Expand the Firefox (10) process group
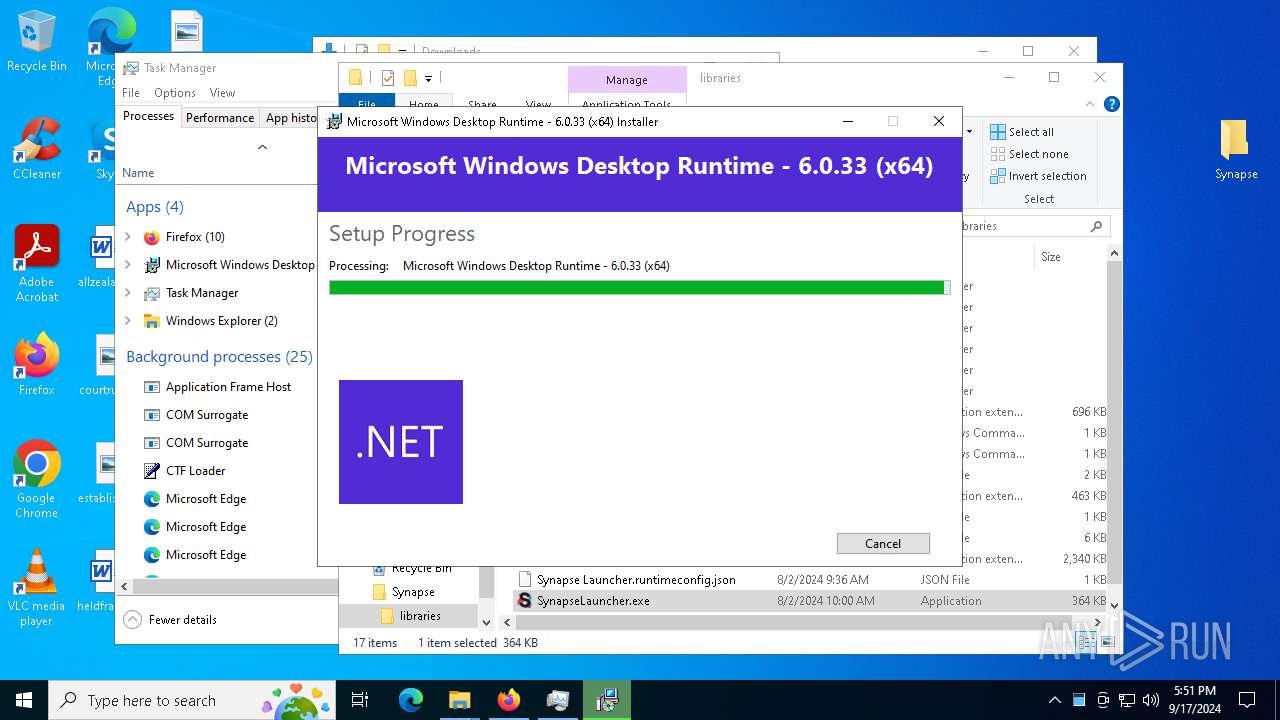 (x=128, y=237)
